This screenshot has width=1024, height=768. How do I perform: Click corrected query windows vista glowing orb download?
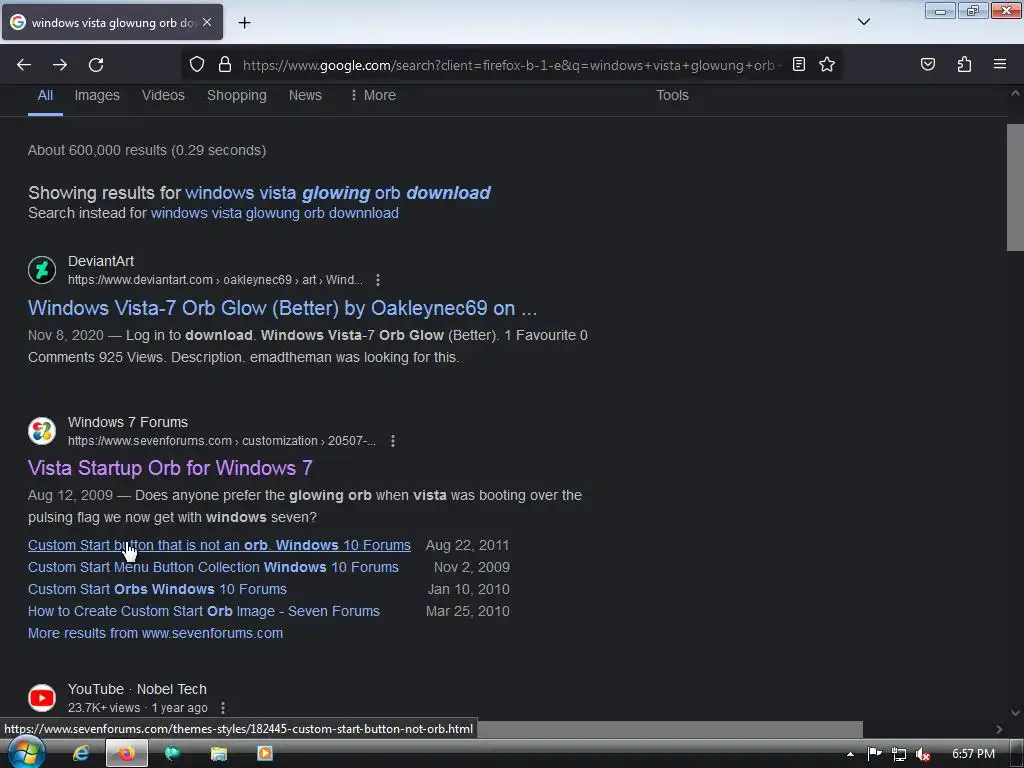point(338,193)
